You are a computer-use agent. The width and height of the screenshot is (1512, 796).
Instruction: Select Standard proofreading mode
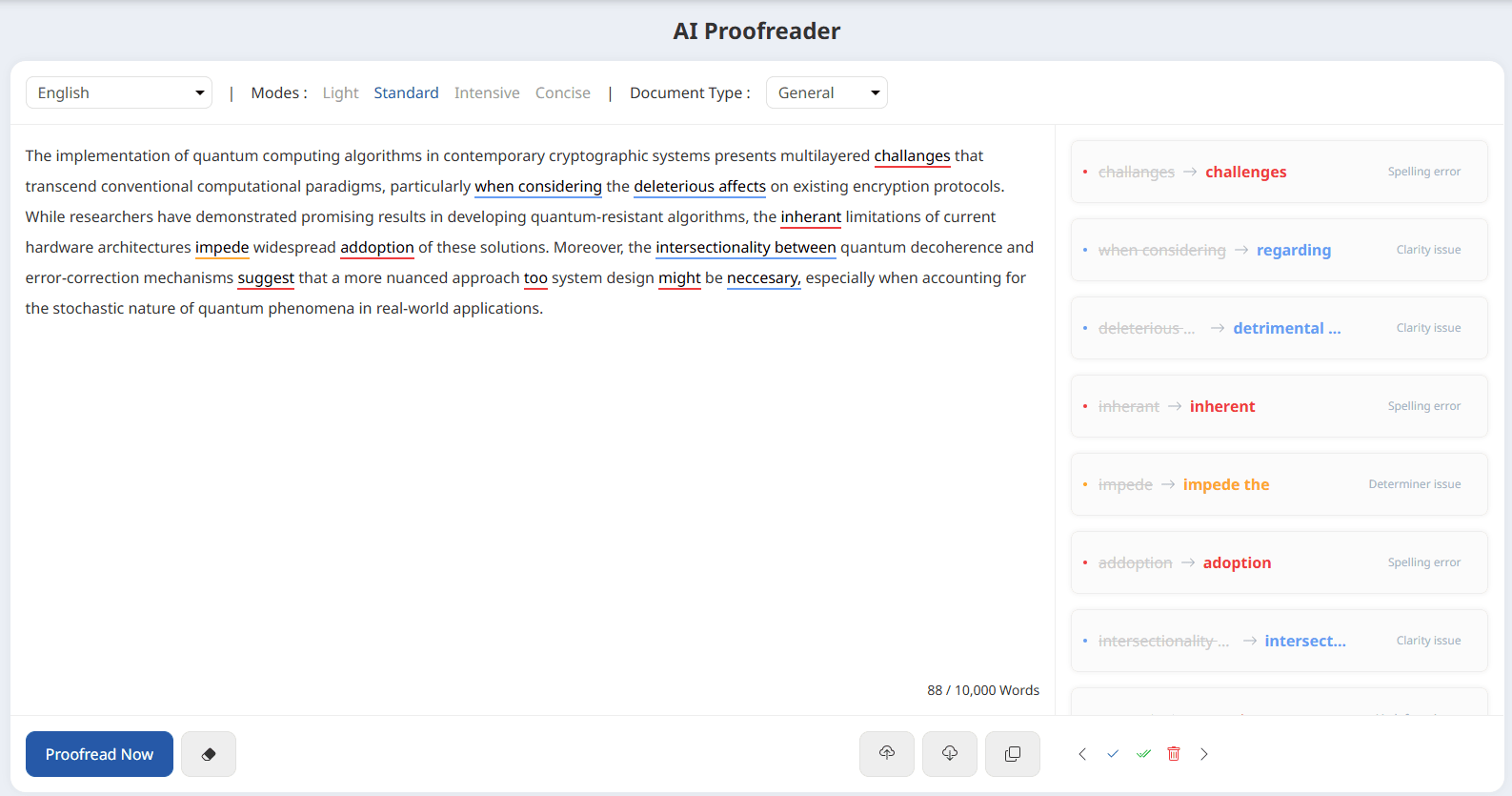point(406,92)
